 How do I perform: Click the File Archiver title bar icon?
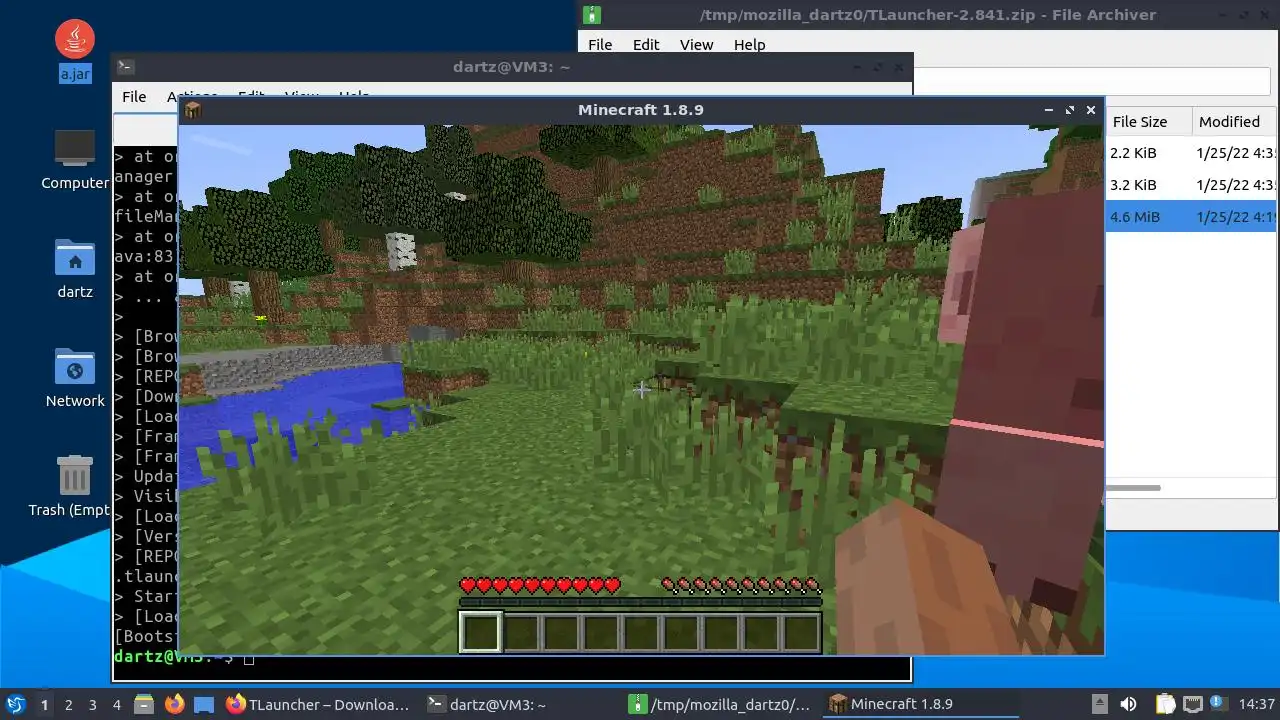(592, 15)
